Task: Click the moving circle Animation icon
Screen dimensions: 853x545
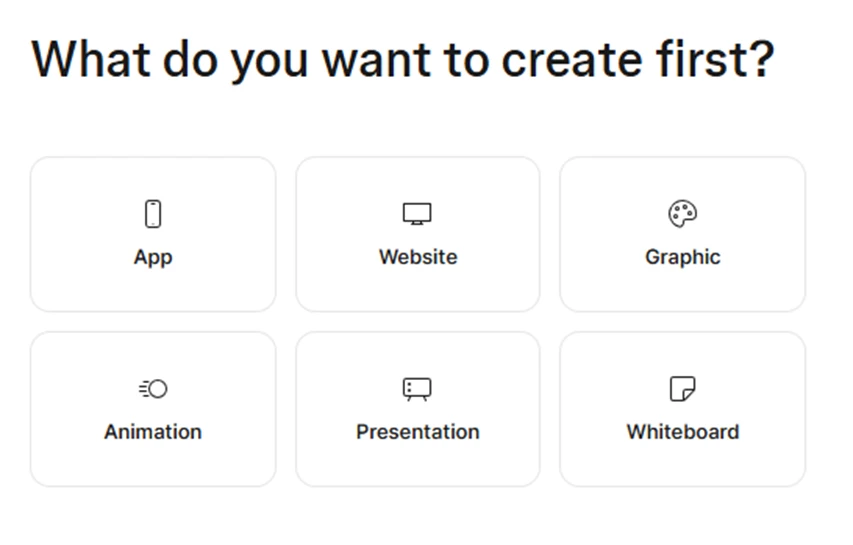Action: [x=153, y=389]
